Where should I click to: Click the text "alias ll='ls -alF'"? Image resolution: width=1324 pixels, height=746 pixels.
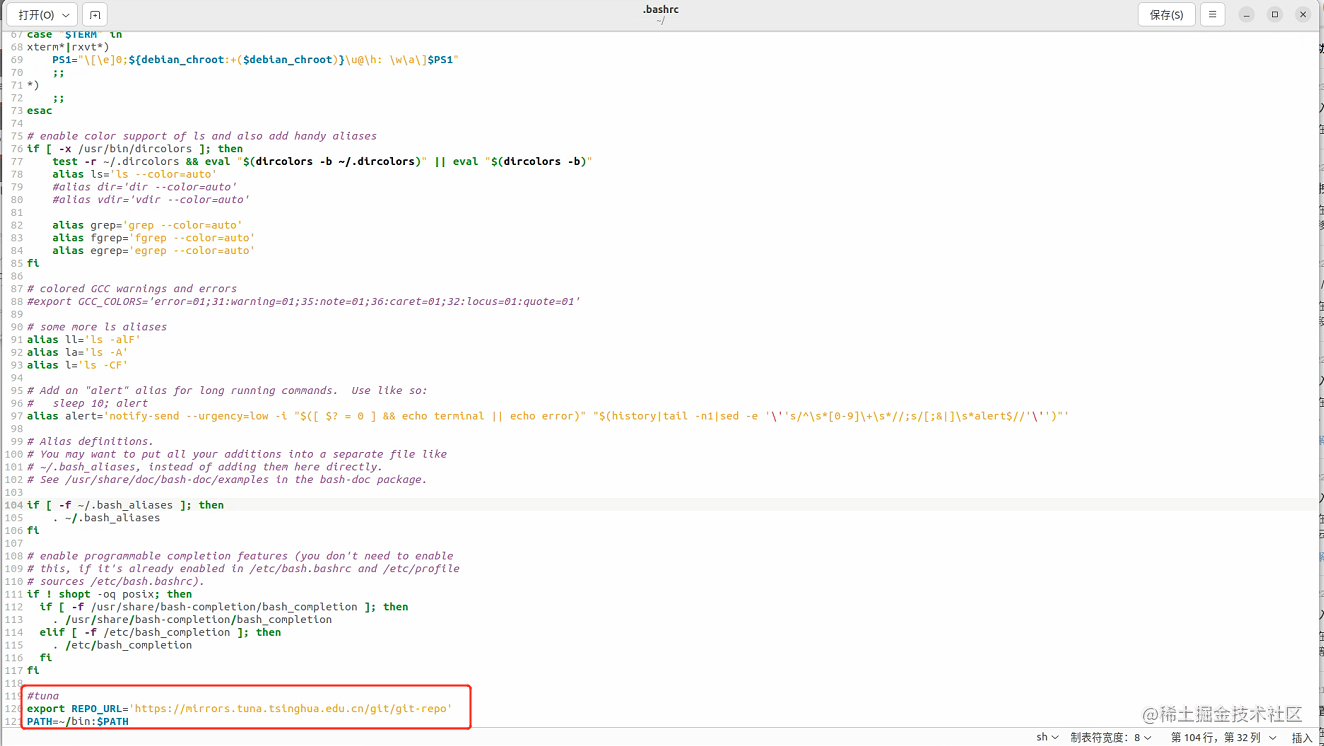click(x=84, y=340)
